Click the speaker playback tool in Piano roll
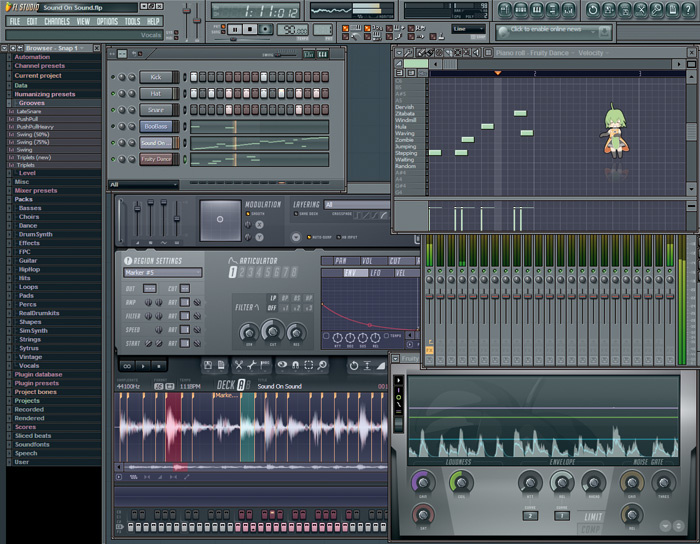 (476, 53)
